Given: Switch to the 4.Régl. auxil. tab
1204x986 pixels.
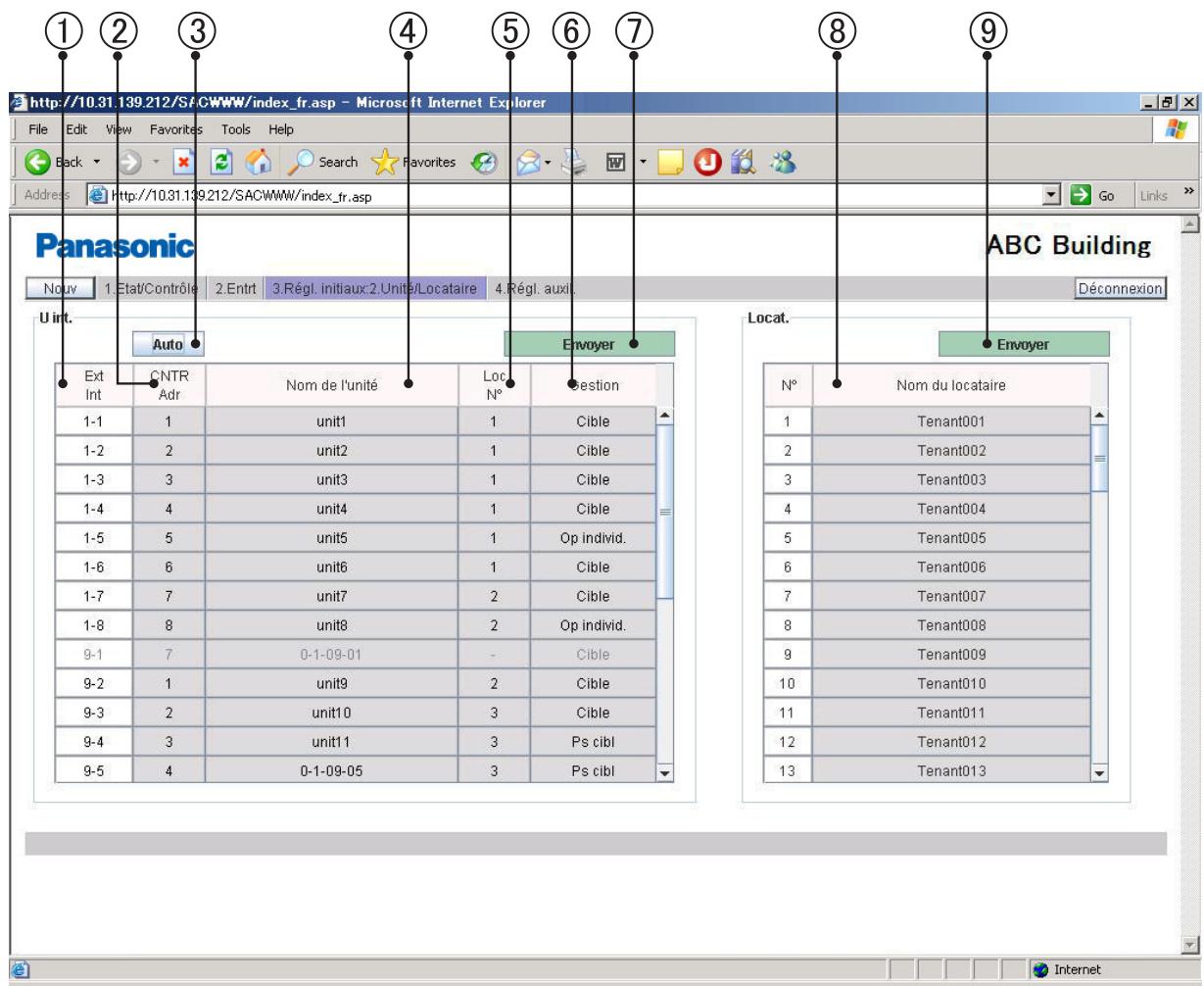Looking at the screenshot, I should point(535,289).
